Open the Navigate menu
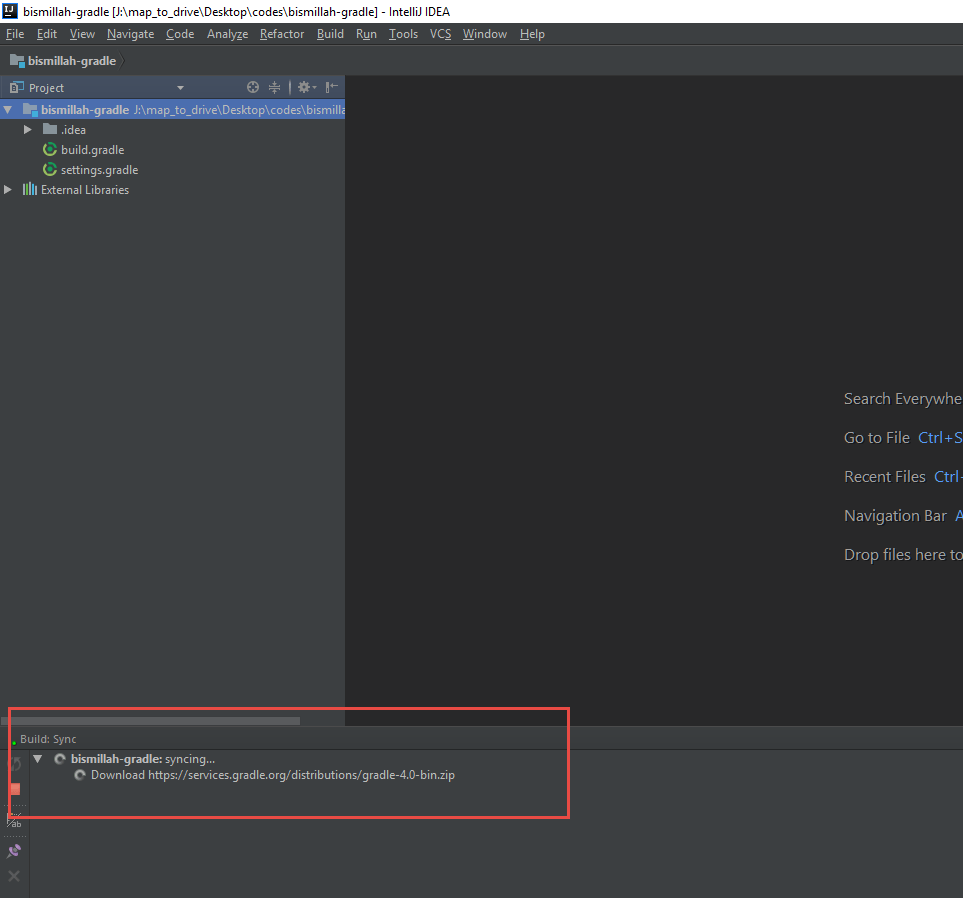The height and width of the screenshot is (898, 963). [x=130, y=33]
